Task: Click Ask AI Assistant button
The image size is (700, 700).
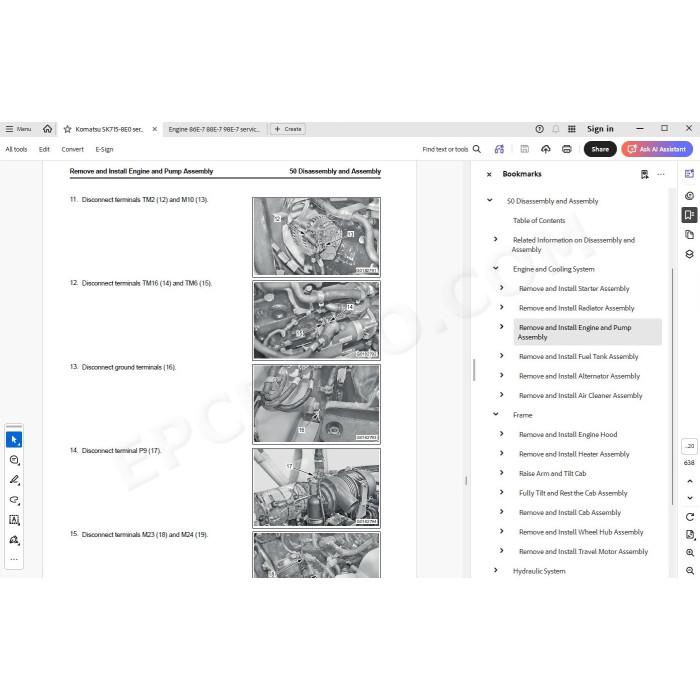Action: click(x=657, y=149)
